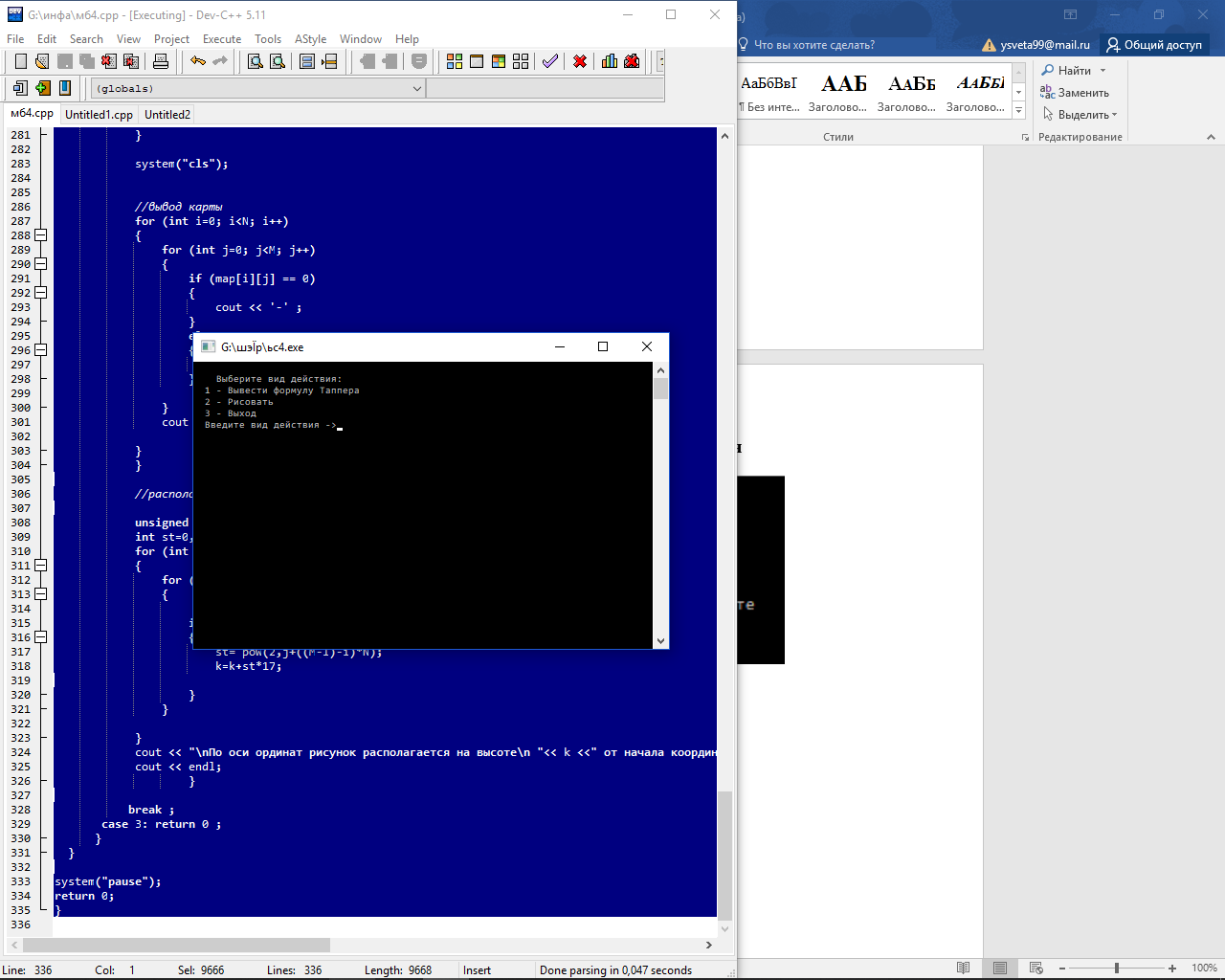Toggle the fold marker at line 311
The height and width of the screenshot is (980, 1225).
(41, 566)
